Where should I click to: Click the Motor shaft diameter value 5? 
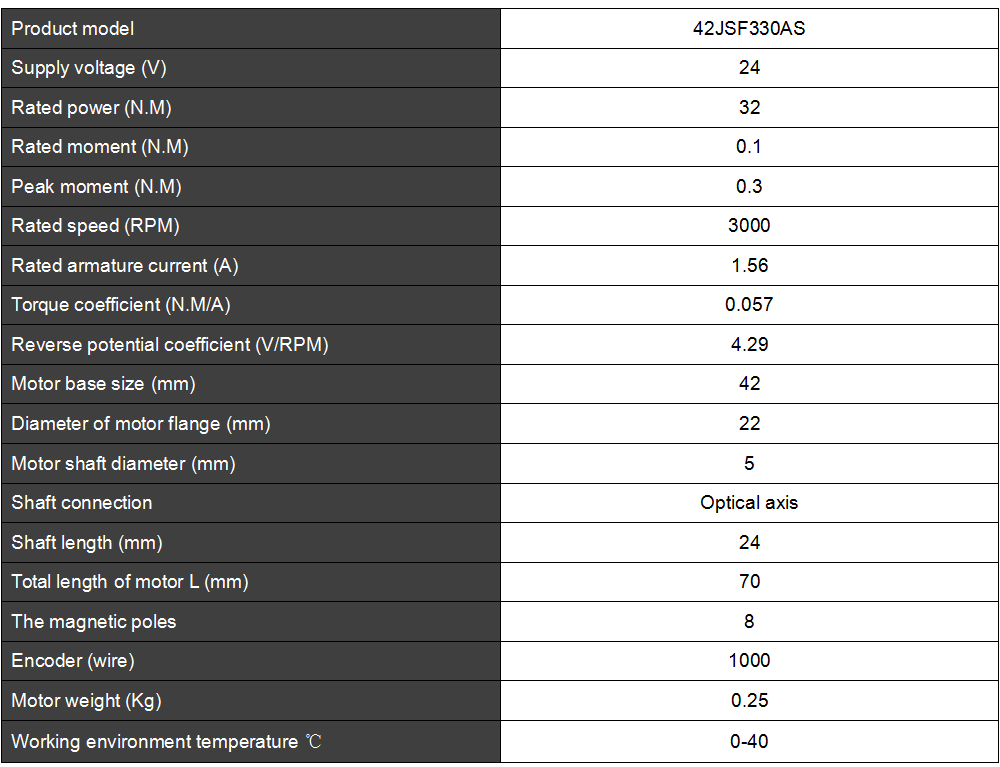749,464
